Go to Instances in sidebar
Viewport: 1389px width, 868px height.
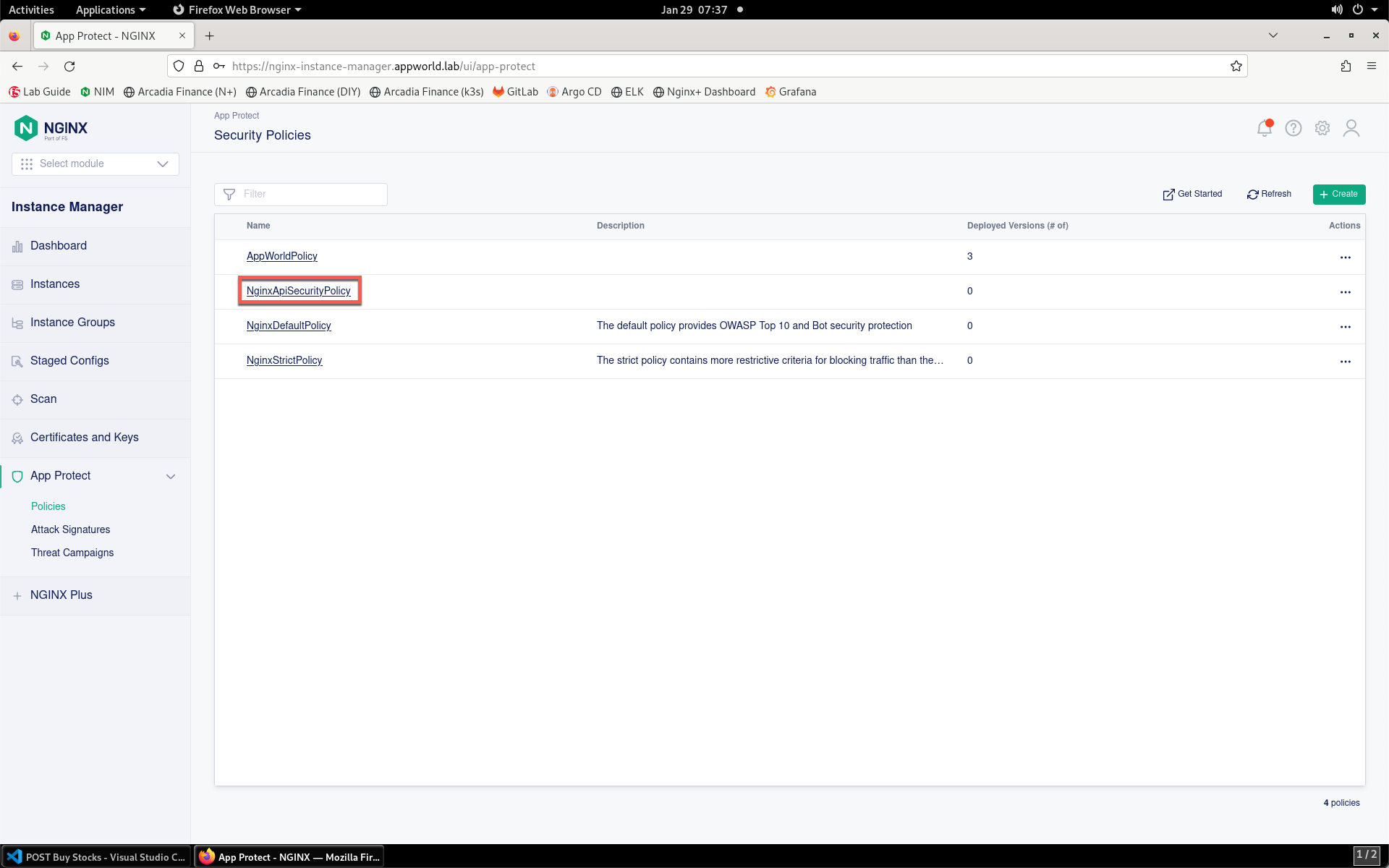pos(95,284)
